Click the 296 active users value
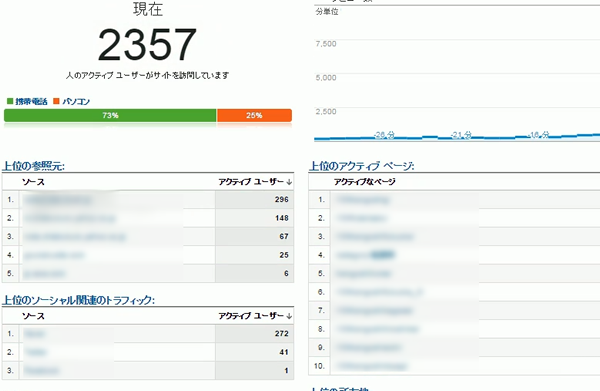Image resolution: width=600 pixels, height=391 pixels. tap(282, 199)
